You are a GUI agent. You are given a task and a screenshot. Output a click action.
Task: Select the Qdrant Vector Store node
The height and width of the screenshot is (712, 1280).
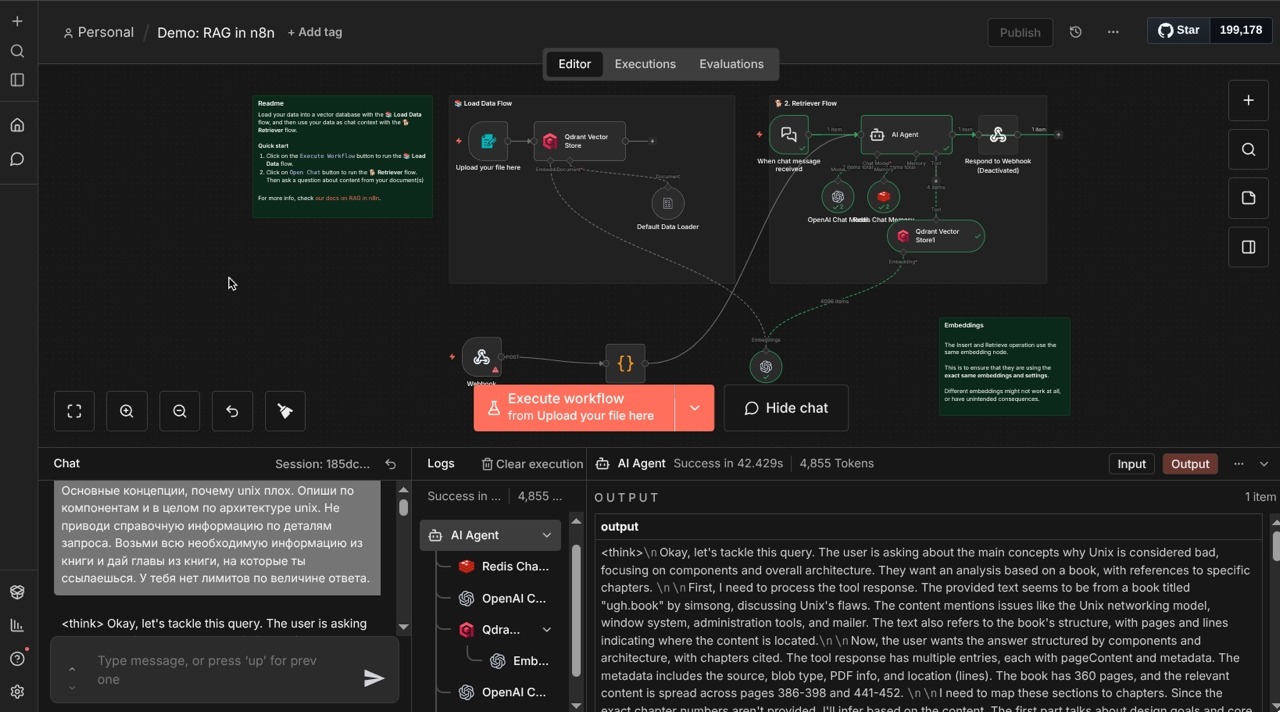[580, 141]
